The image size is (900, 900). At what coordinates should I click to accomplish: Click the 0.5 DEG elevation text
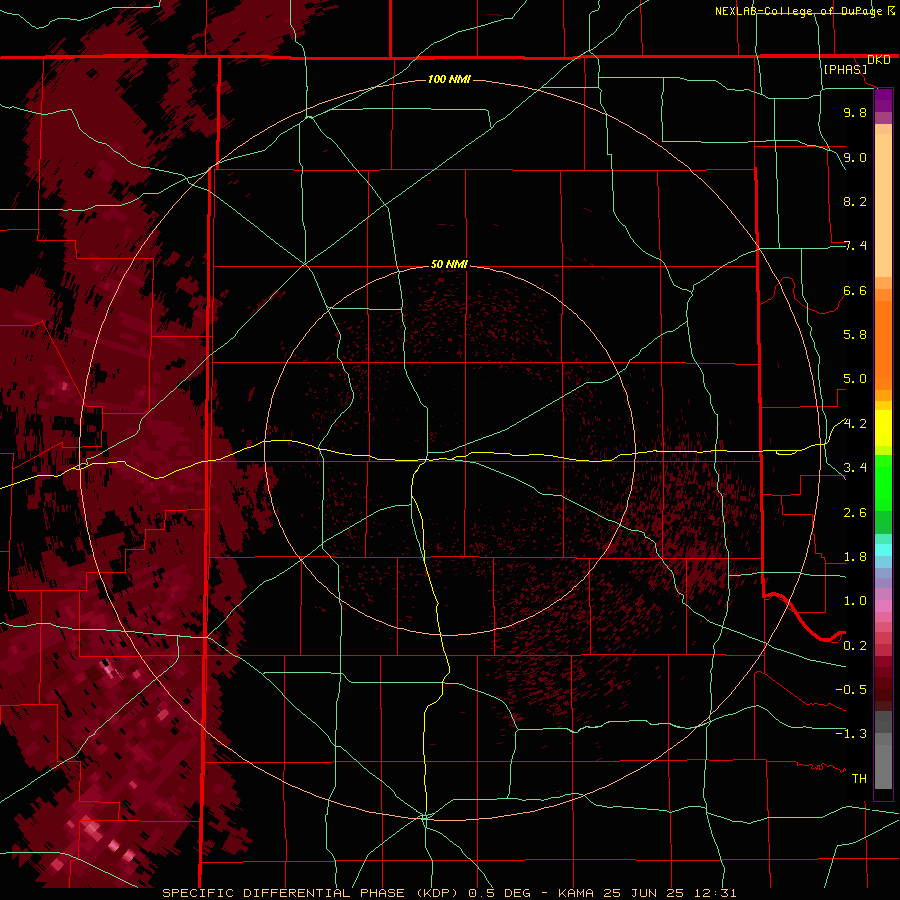pyautogui.click(x=499, y=893)
